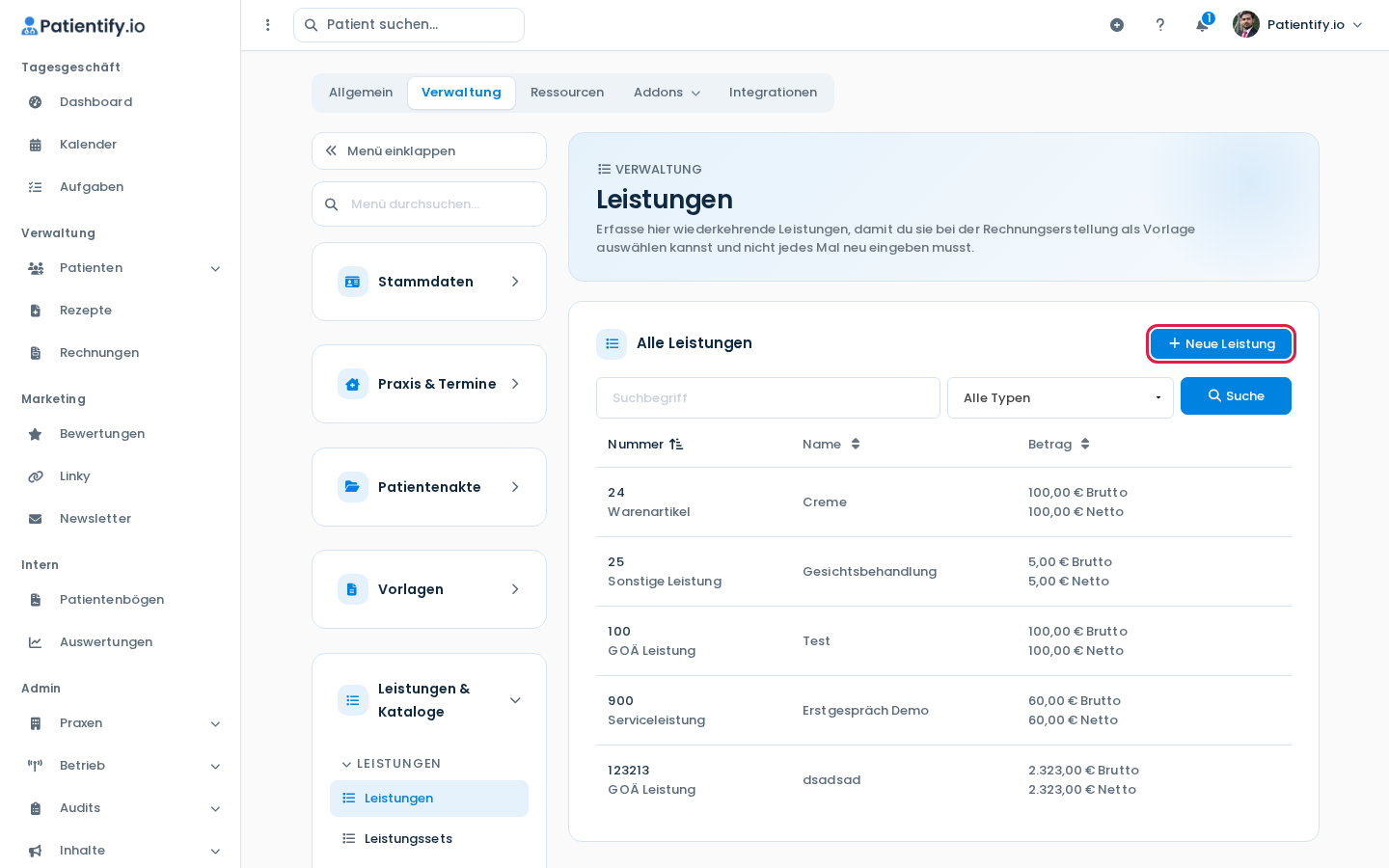Switch to the Ressourcen tab
The height and width of the screenshot is (868, 1389).
click(x=567, y=93)
